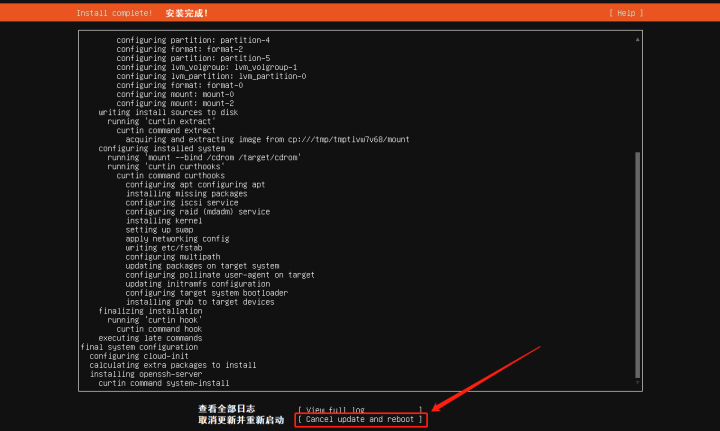720x431 pixels.
Task: Click 'writing install sources to disk' line
Action: click(x=168, y=112)
